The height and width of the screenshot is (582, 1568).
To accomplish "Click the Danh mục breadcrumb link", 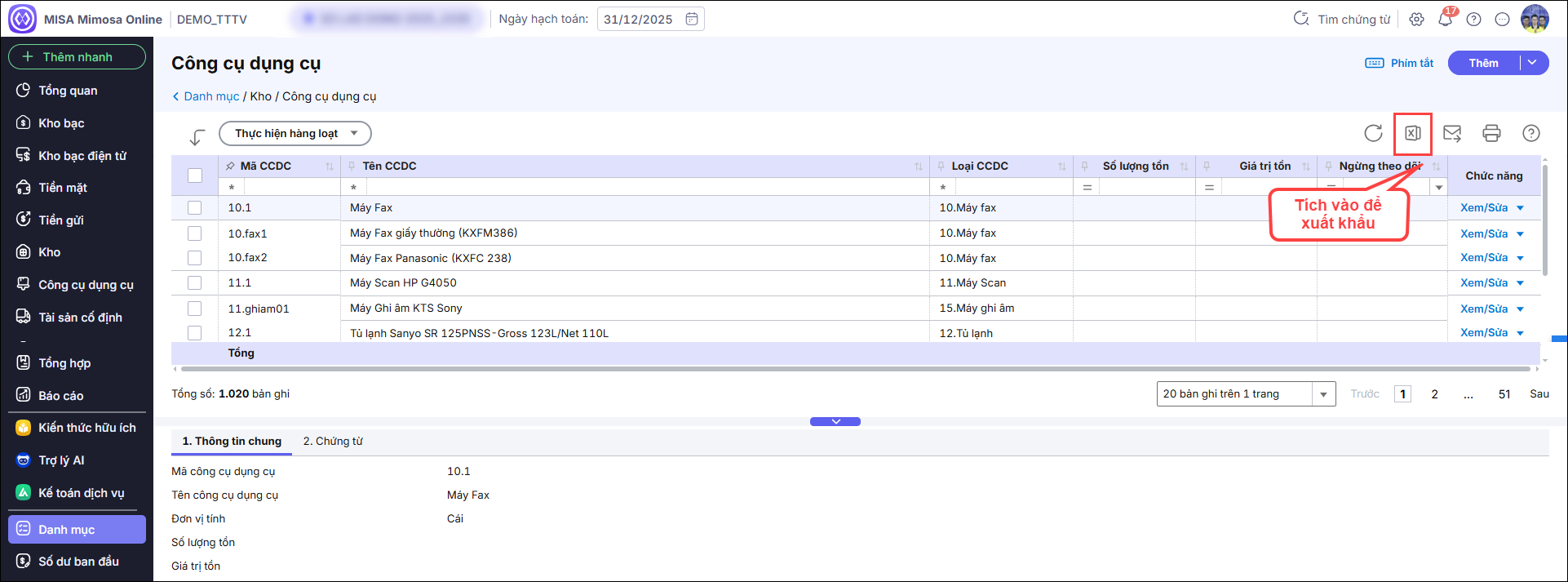I will click(x=210, y=96).
